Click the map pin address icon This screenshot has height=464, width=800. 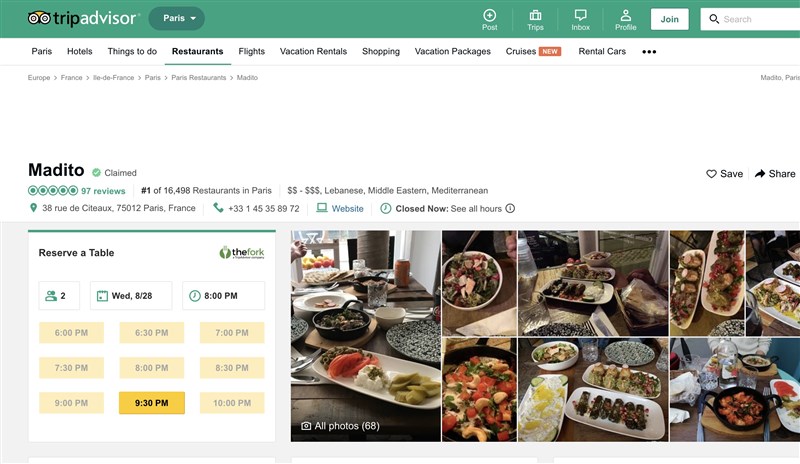(33, 208)
